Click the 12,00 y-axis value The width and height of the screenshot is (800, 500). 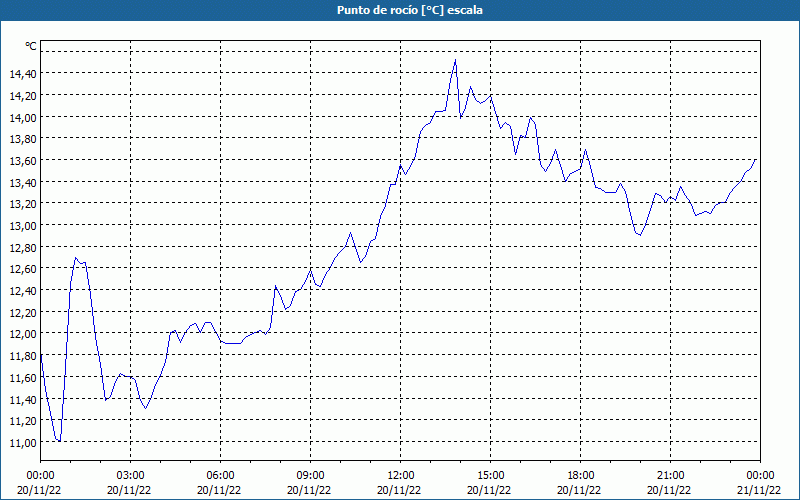click(x=23, y=334)
